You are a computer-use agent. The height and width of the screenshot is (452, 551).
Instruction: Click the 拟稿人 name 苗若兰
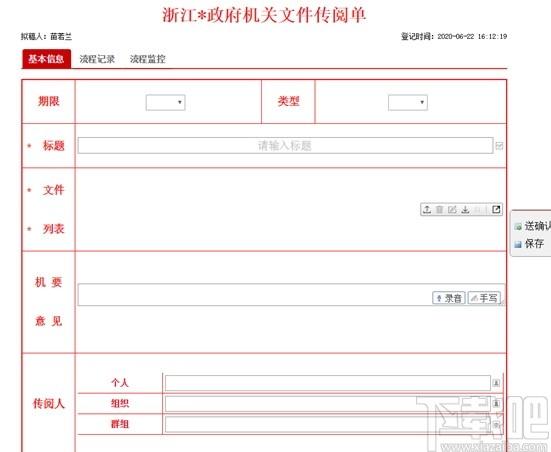coord(61,36)
